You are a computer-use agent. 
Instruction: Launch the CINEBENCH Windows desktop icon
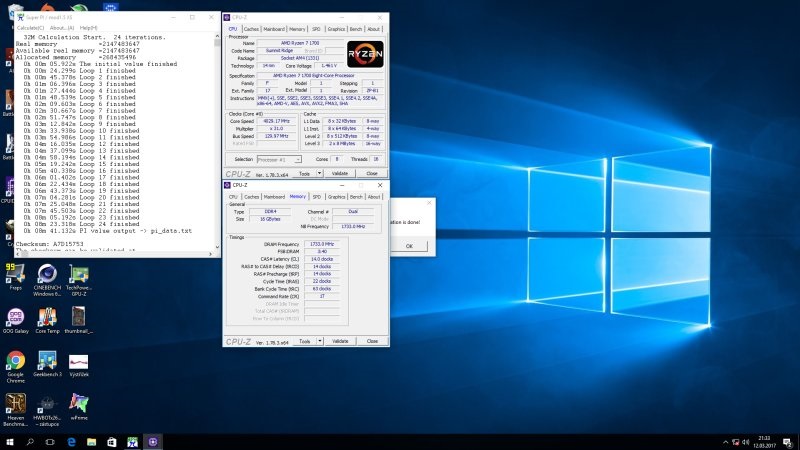(47, 280)
